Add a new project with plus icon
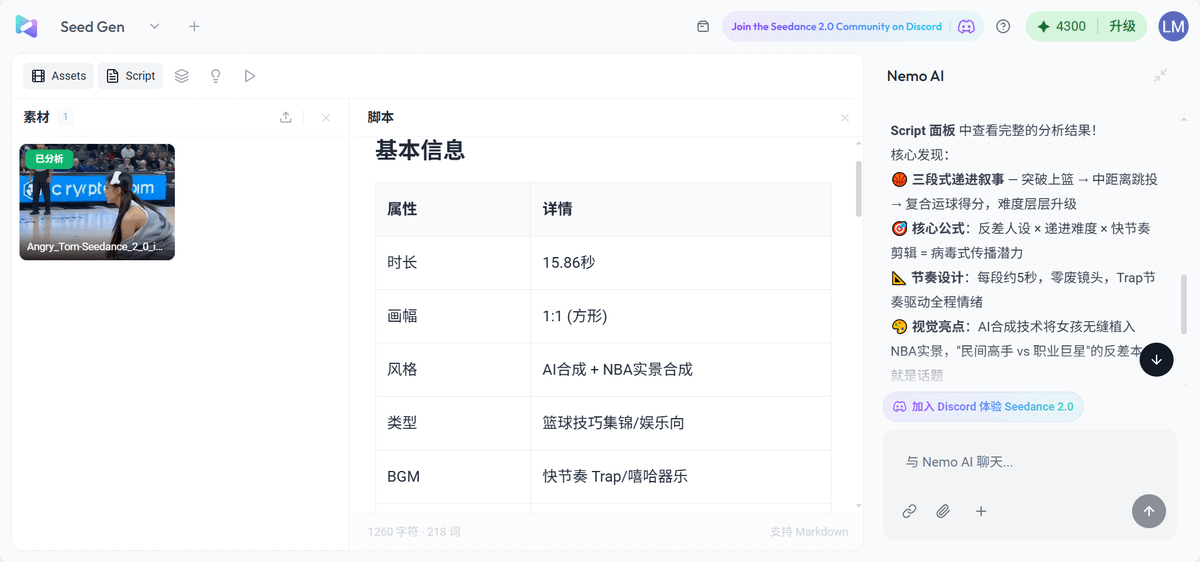Viewport: 1200px width, 562px height. tap(194, 27)
